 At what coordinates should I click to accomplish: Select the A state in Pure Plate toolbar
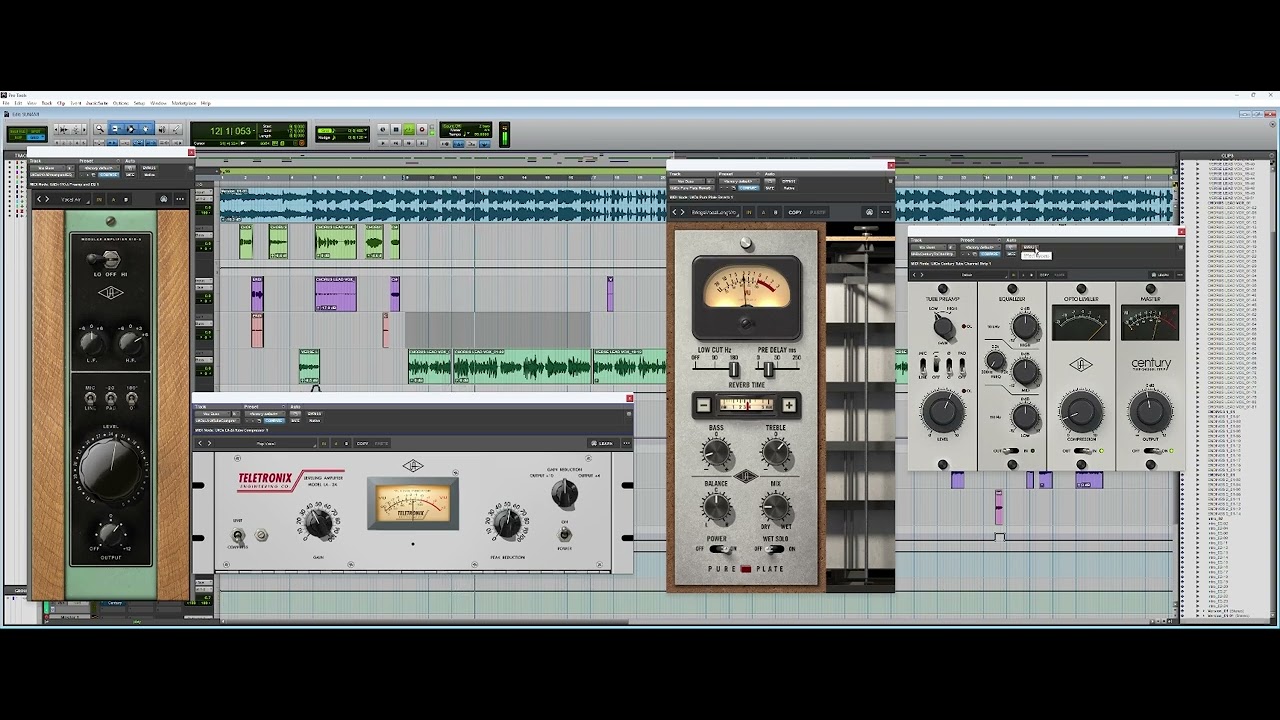click(763, 212)
